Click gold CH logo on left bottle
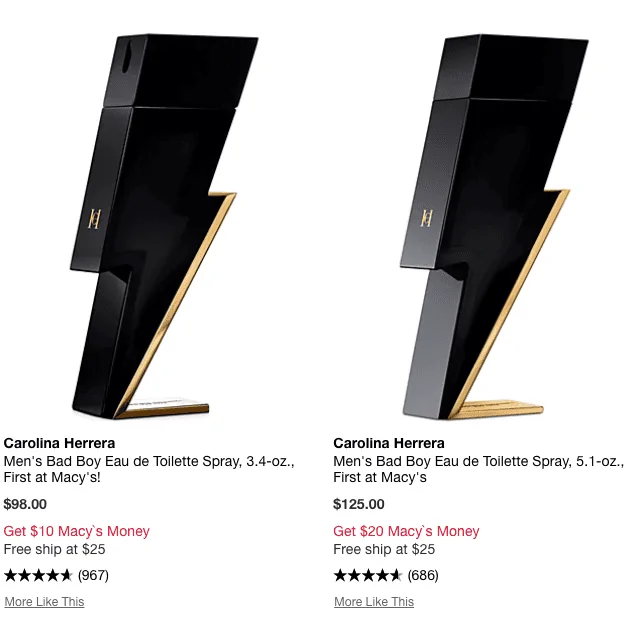The height and width of the screenshot is (642, 628). [x=94, y=219]
